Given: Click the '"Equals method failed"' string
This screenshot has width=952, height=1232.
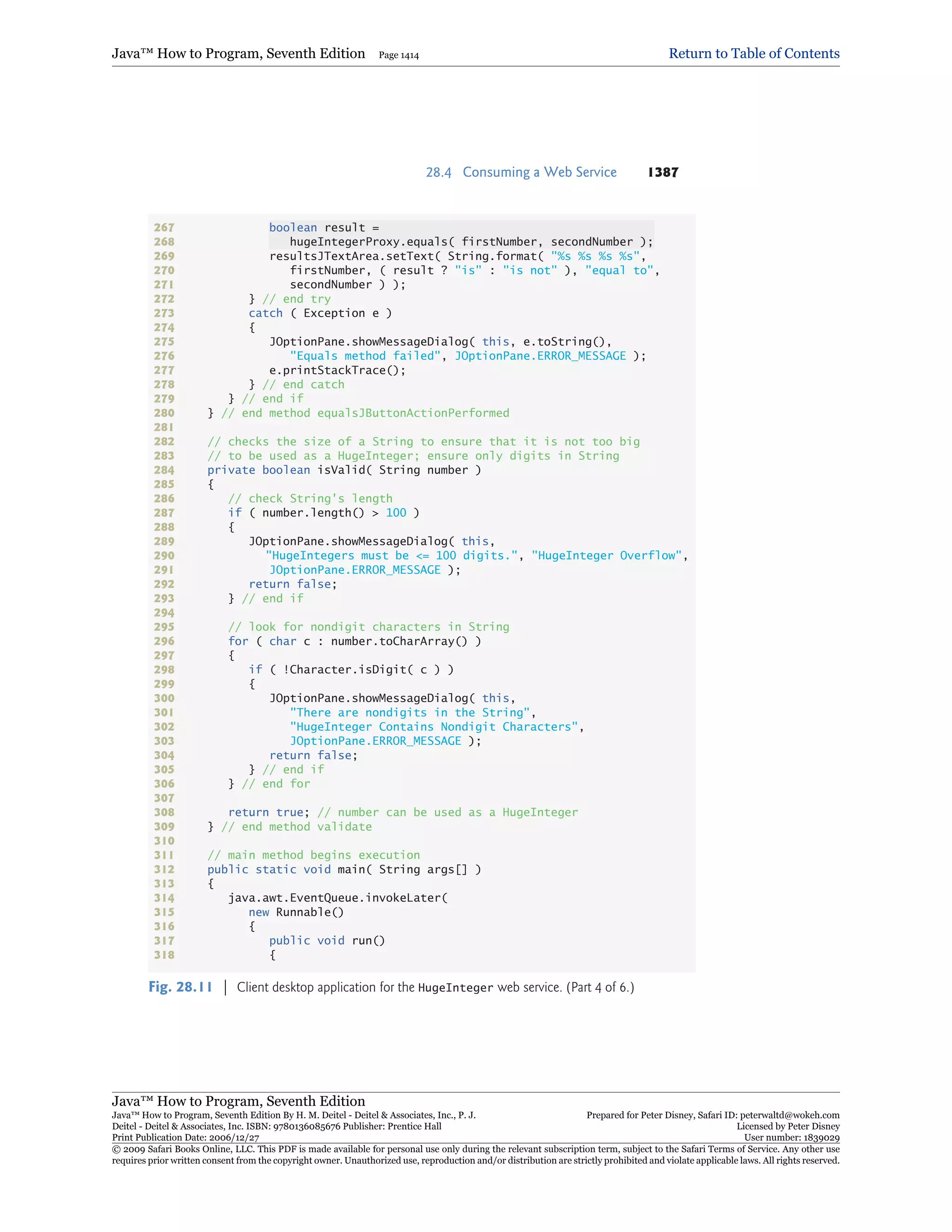Looking at the screenshot, I should [365, 356].
